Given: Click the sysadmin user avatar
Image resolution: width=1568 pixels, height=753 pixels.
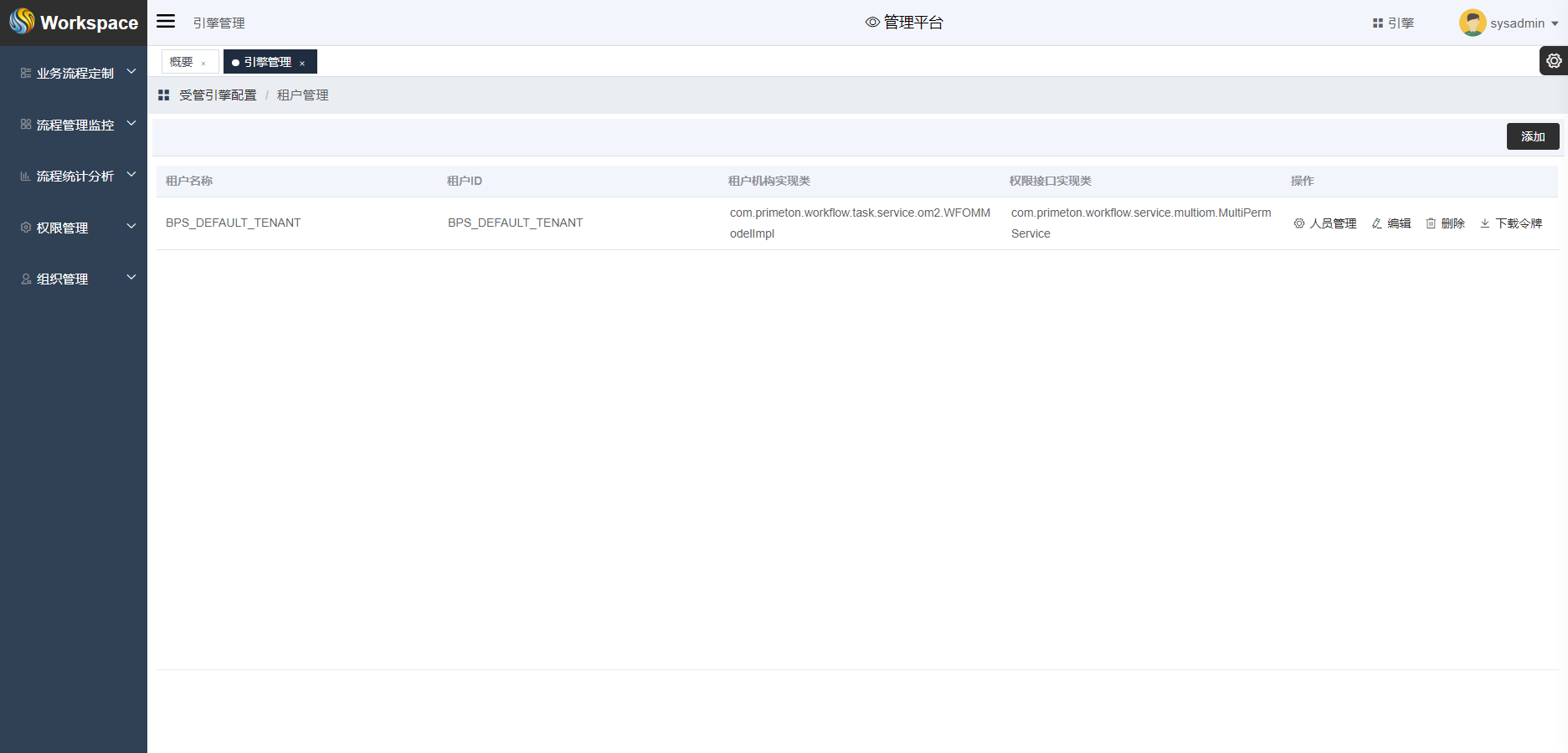Looking at the screenshot, I should click(1472, 23).
